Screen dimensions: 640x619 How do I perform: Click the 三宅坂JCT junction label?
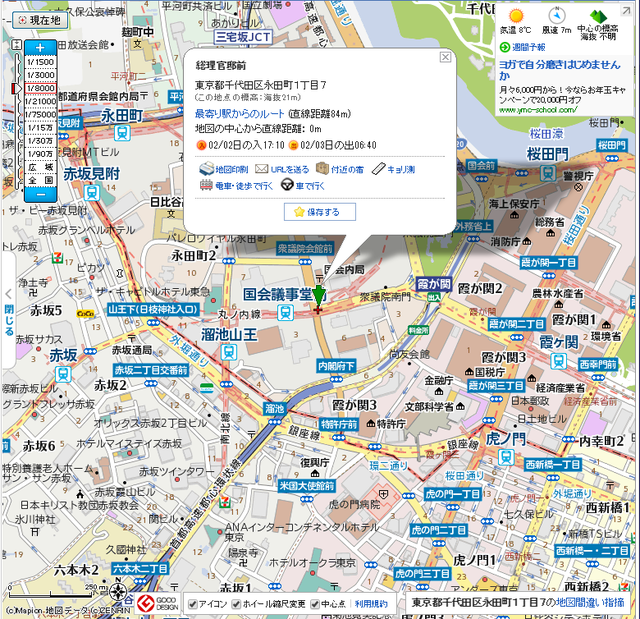tap(243, 37)
